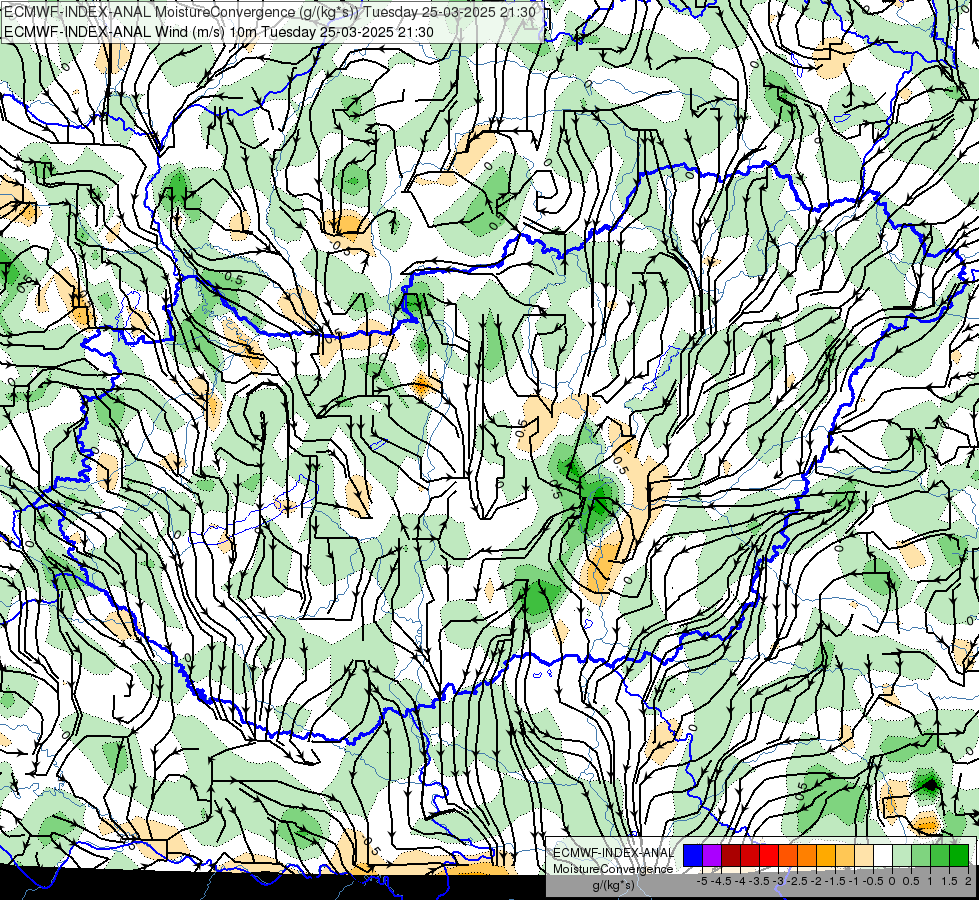Screen dimensions: 979x900
Task: Click the blue legend swatch
Action: pos(693,855)
